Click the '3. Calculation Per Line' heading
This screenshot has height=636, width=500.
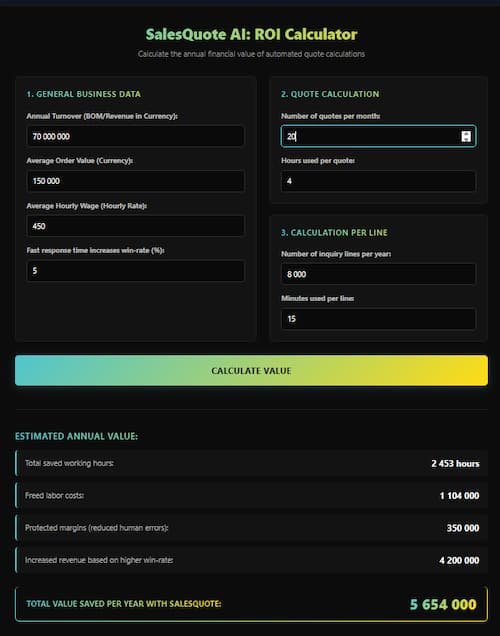pyautogui.click(x=334, y=232)
